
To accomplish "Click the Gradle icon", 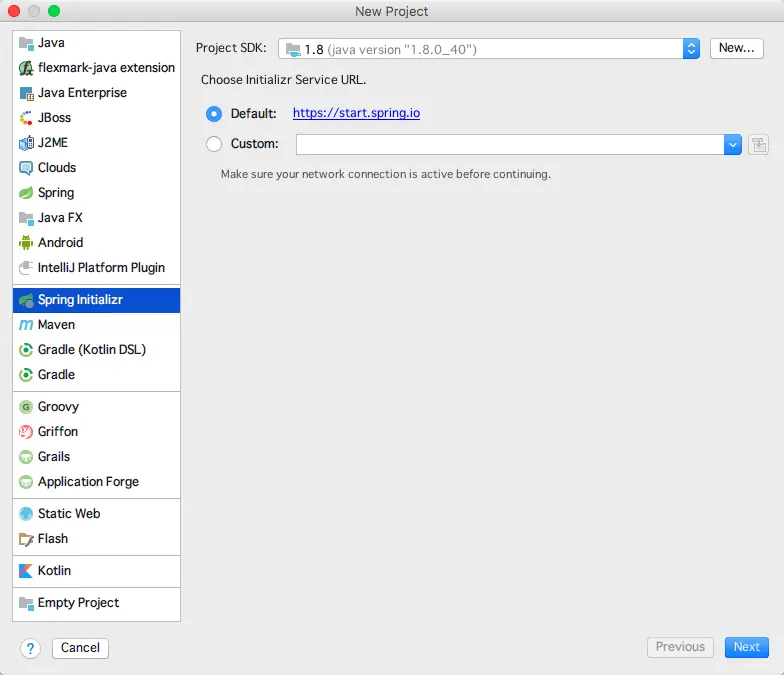I will [x=26, y=375].
